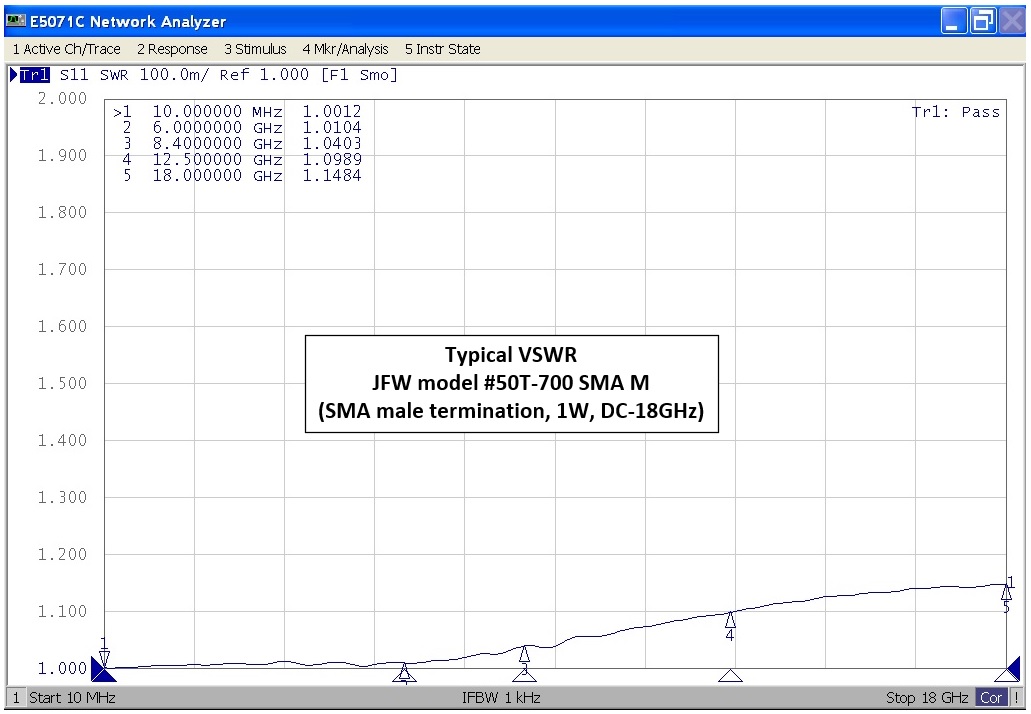Click the [F1 Smo] trace status indicator
The image size is (1031, 714).
coord(359,75)
